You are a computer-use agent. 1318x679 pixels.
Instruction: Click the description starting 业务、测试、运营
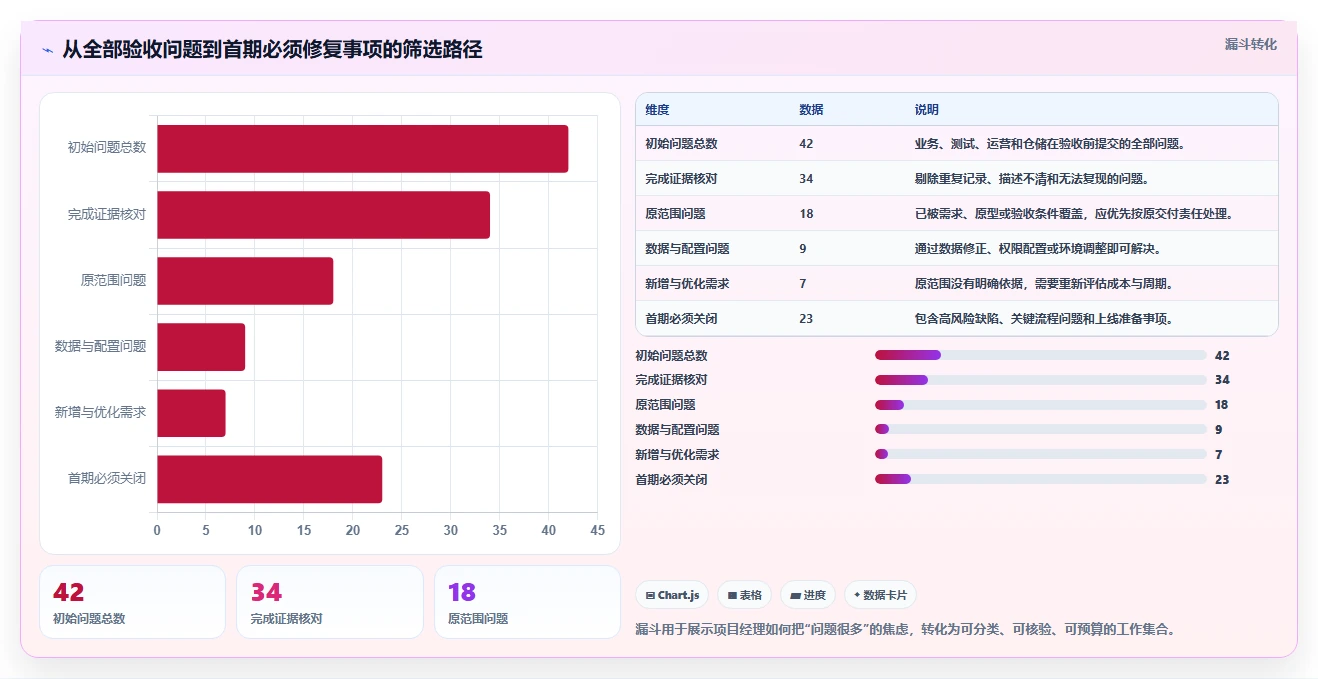tap(1050, 144)
